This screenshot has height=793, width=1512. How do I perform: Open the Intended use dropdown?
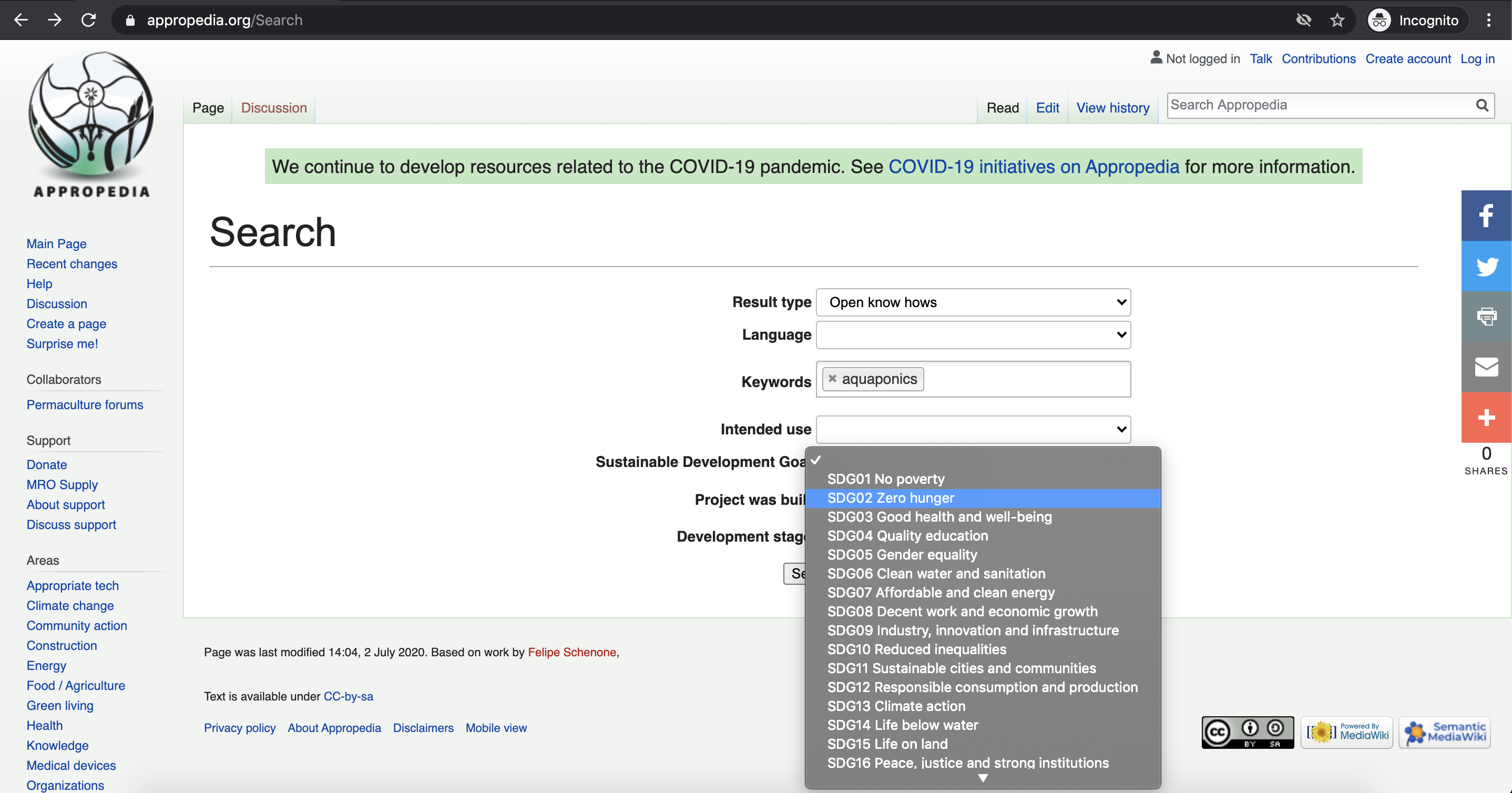click(973, 429)
